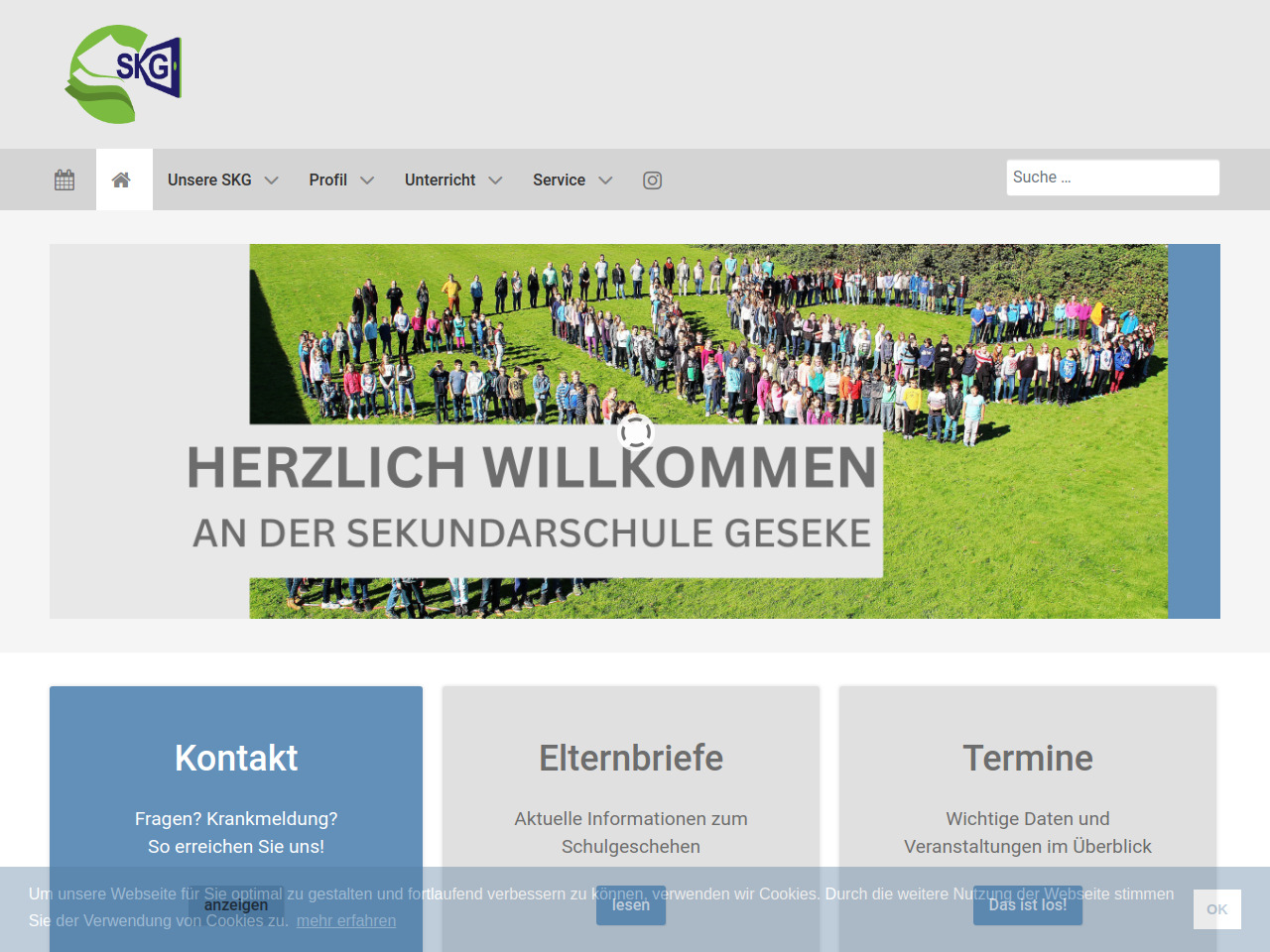Open the school's Instagram page icon
The height and width of the screenshot is (952, 1270).
point(652,179)
